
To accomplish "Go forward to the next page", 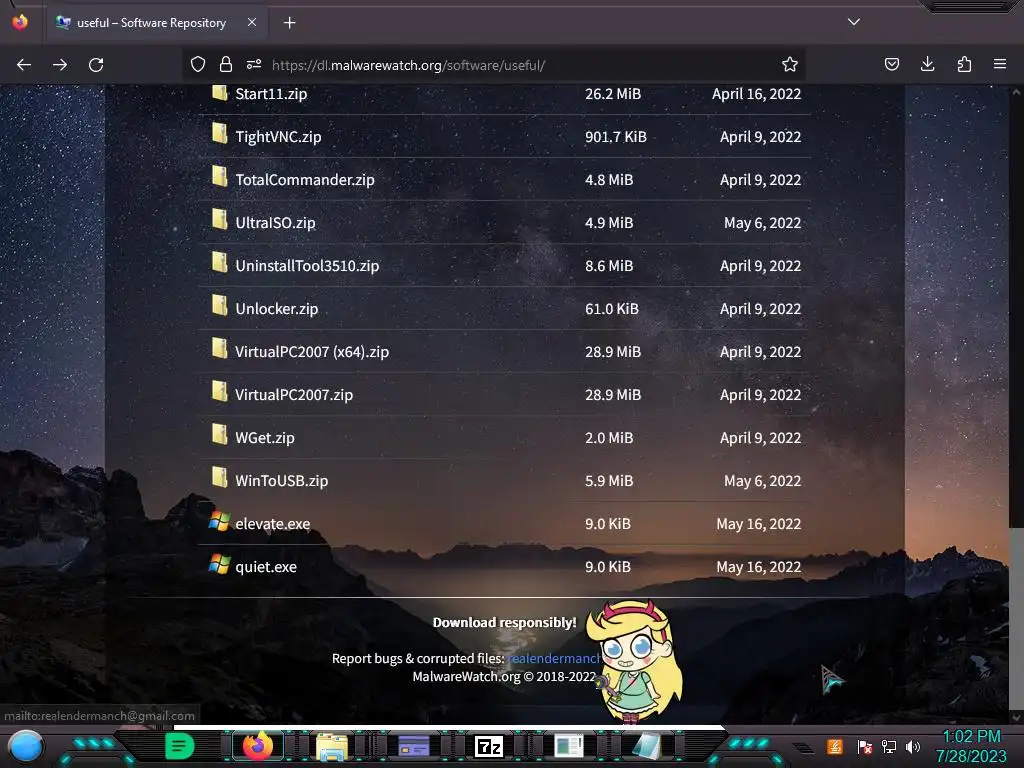I will click(x=60, y=65).
